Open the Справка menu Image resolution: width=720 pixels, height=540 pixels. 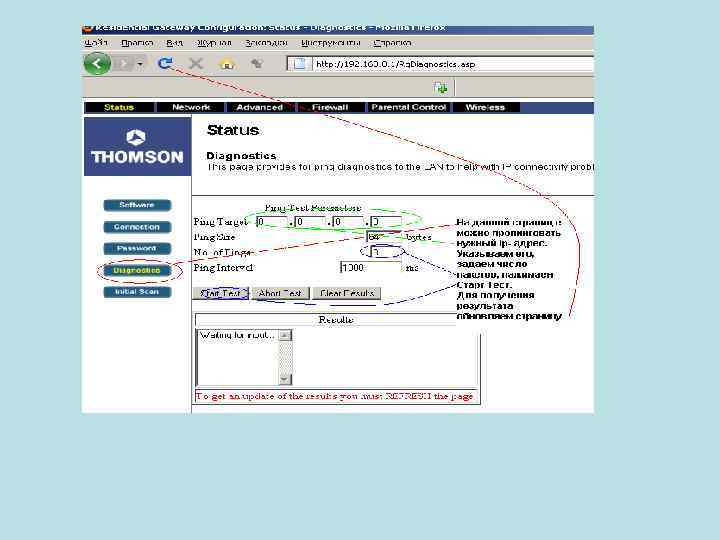pyautogui.click(x=392, y=43)
